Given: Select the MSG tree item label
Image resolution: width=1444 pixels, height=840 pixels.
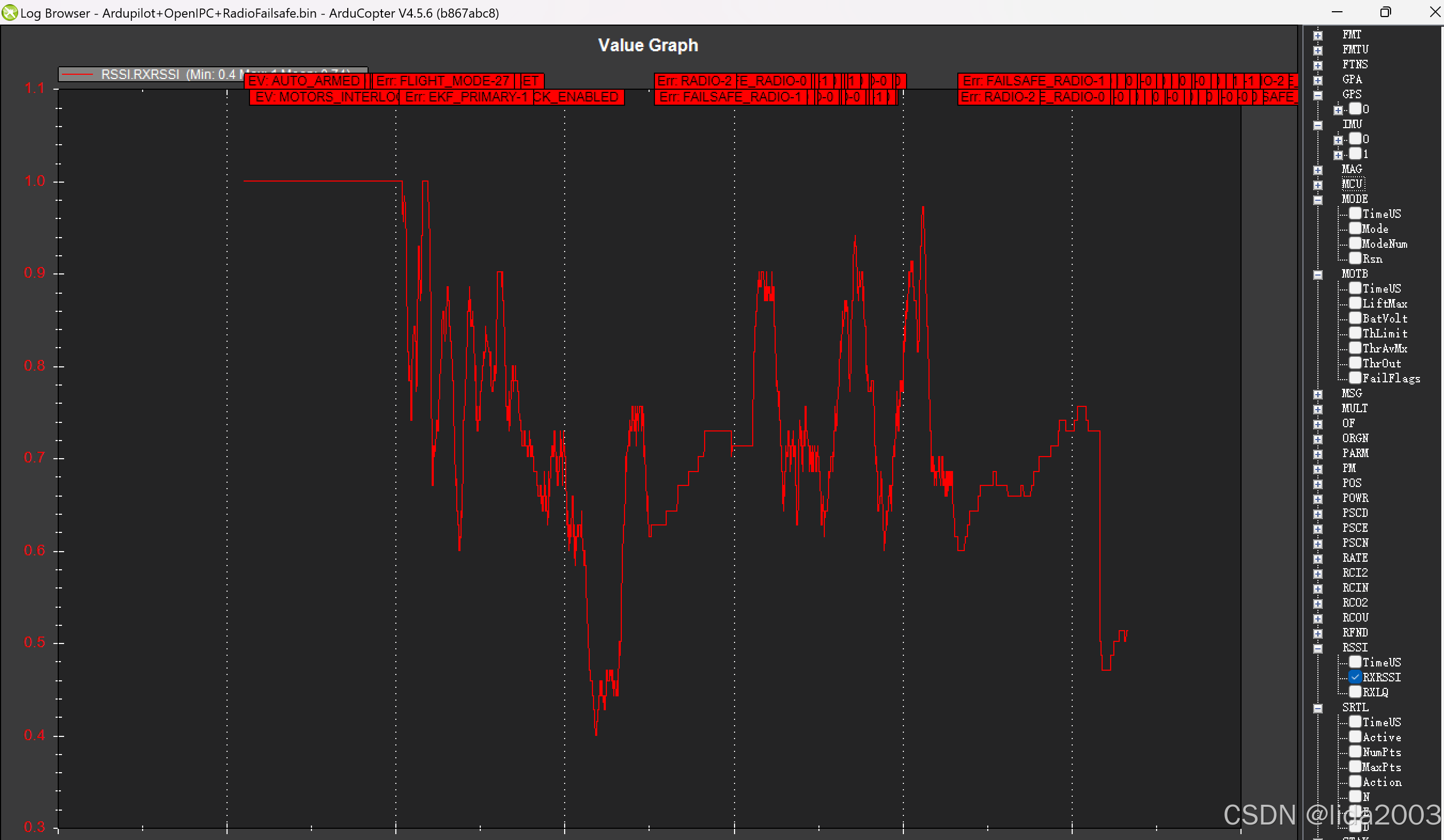Looking at the screenshot, I should pos(1352,394).
